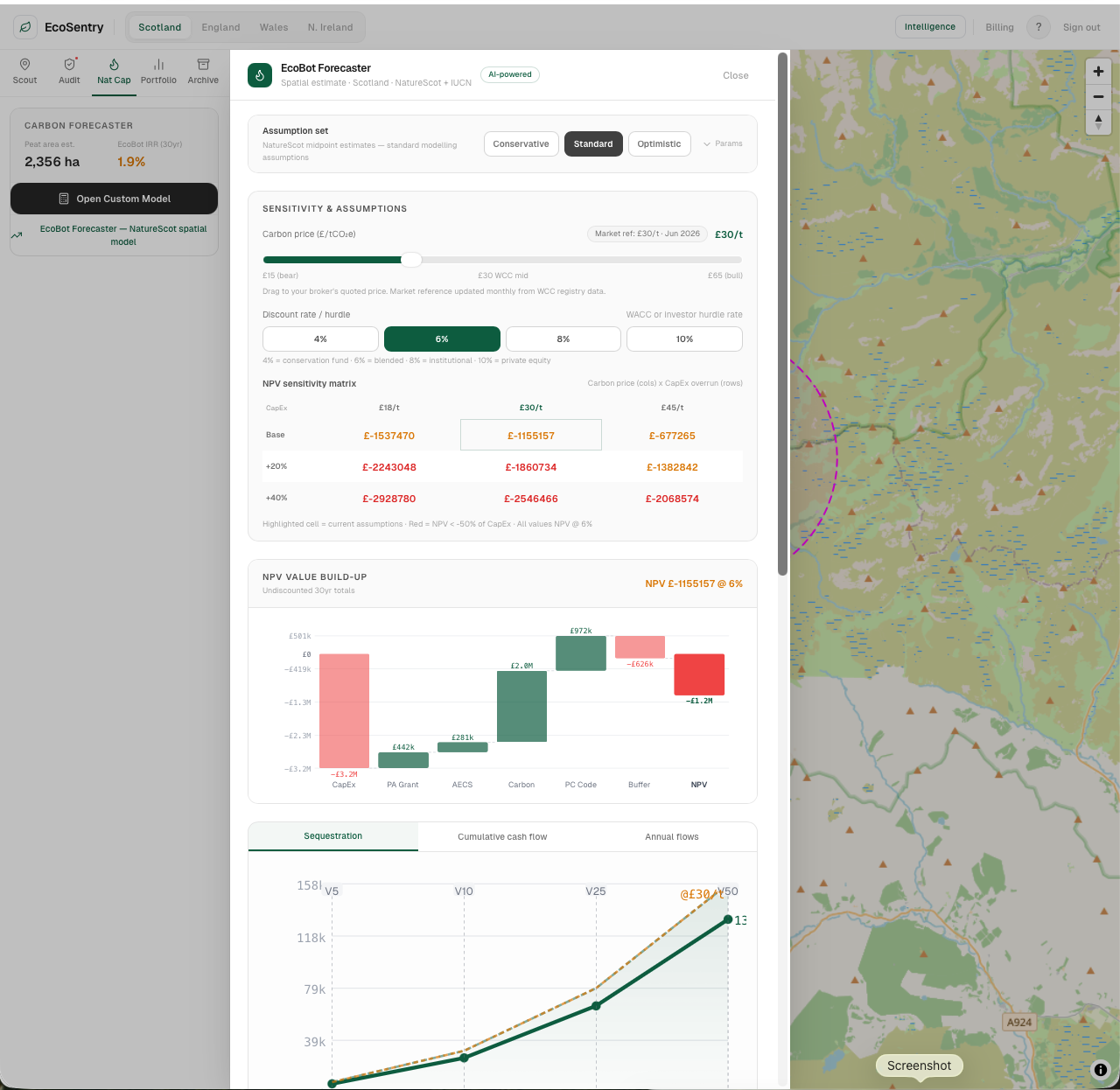Click the £-2546466 matrix cell
Image resolution: width=1120 pixels, height=1090 pixels.
(x=531, y=499)
